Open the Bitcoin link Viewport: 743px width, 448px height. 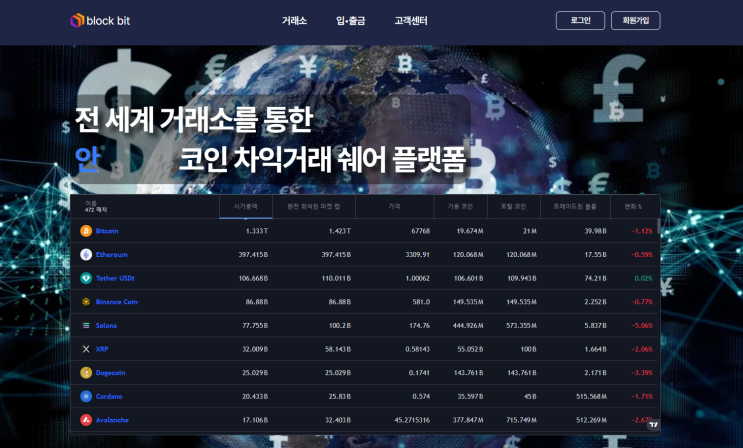pyautogui.click(x=107, y=231)
